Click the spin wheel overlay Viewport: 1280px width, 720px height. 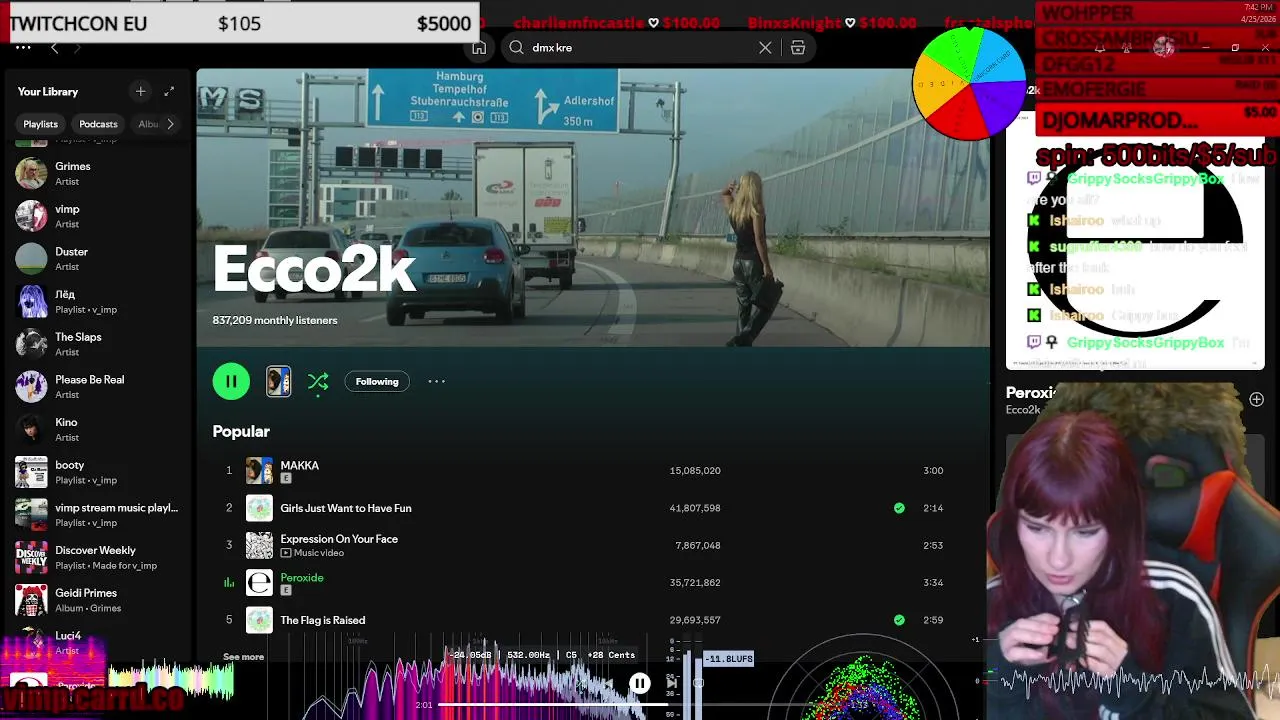(969, 83)
